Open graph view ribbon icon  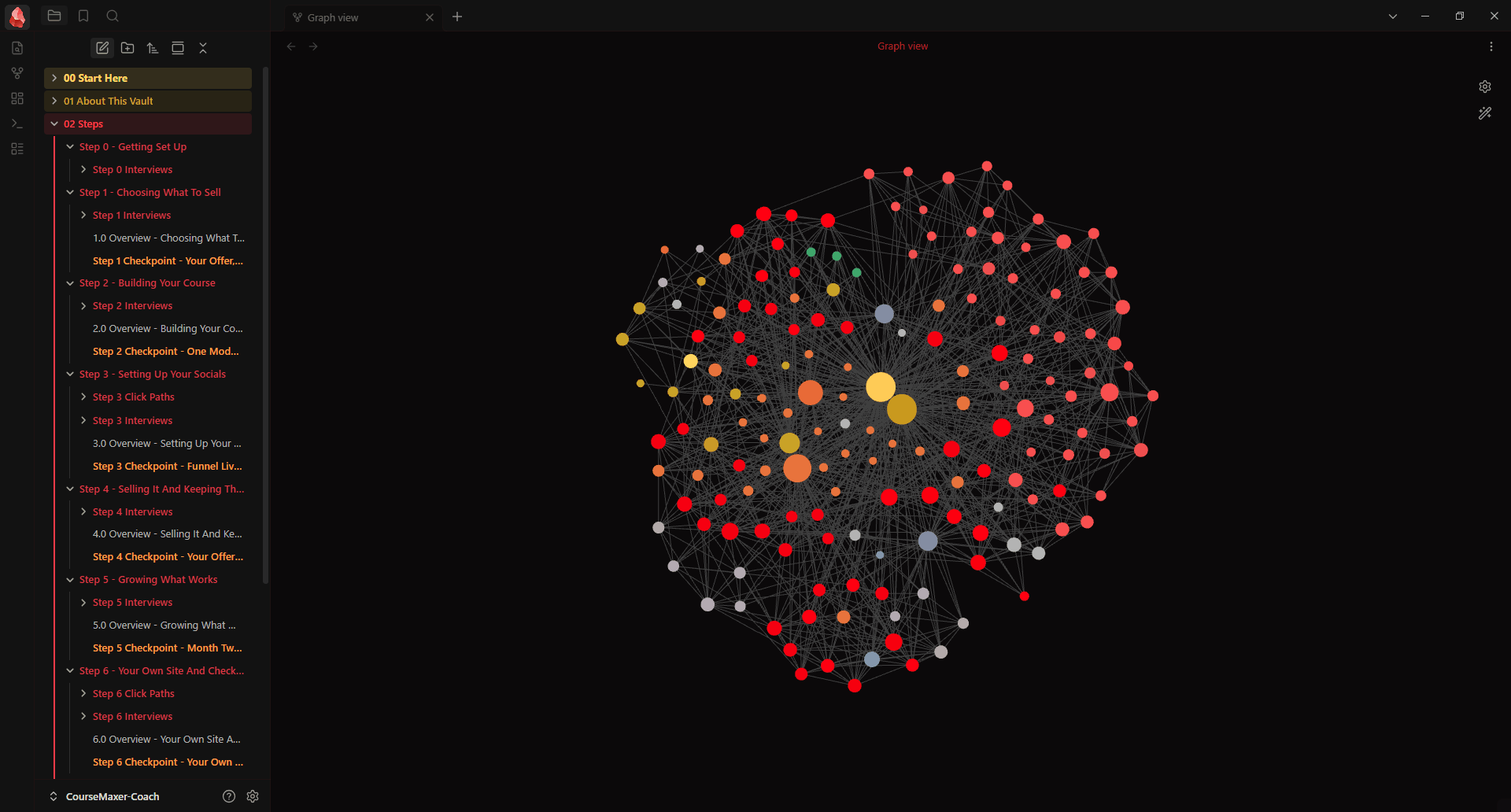(17, 73)
